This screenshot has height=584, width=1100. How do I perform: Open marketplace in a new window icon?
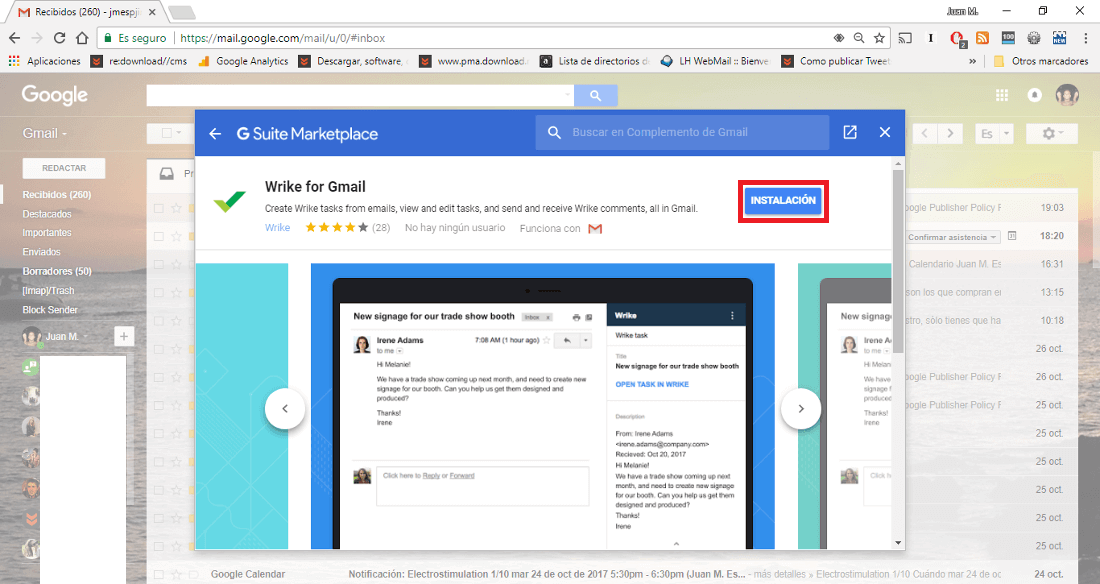pyautogui.click(x=850, y=133)
